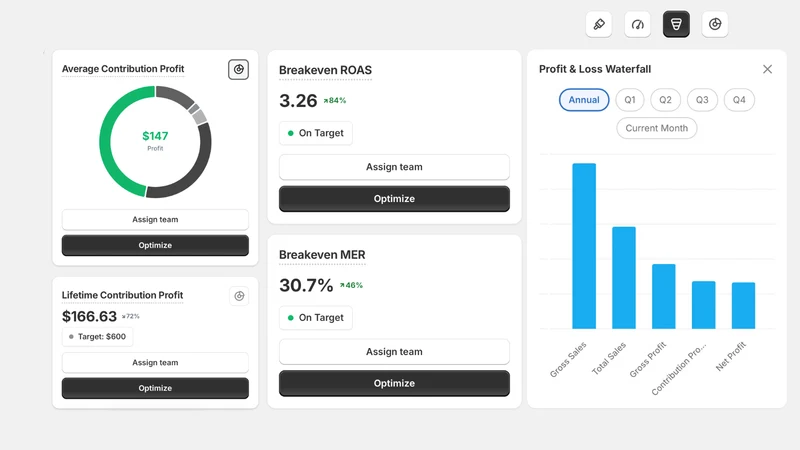The image size is (800, 450).
Task: Optimize Lifetime Contribution Profit
Action: [x=155, y=388]
